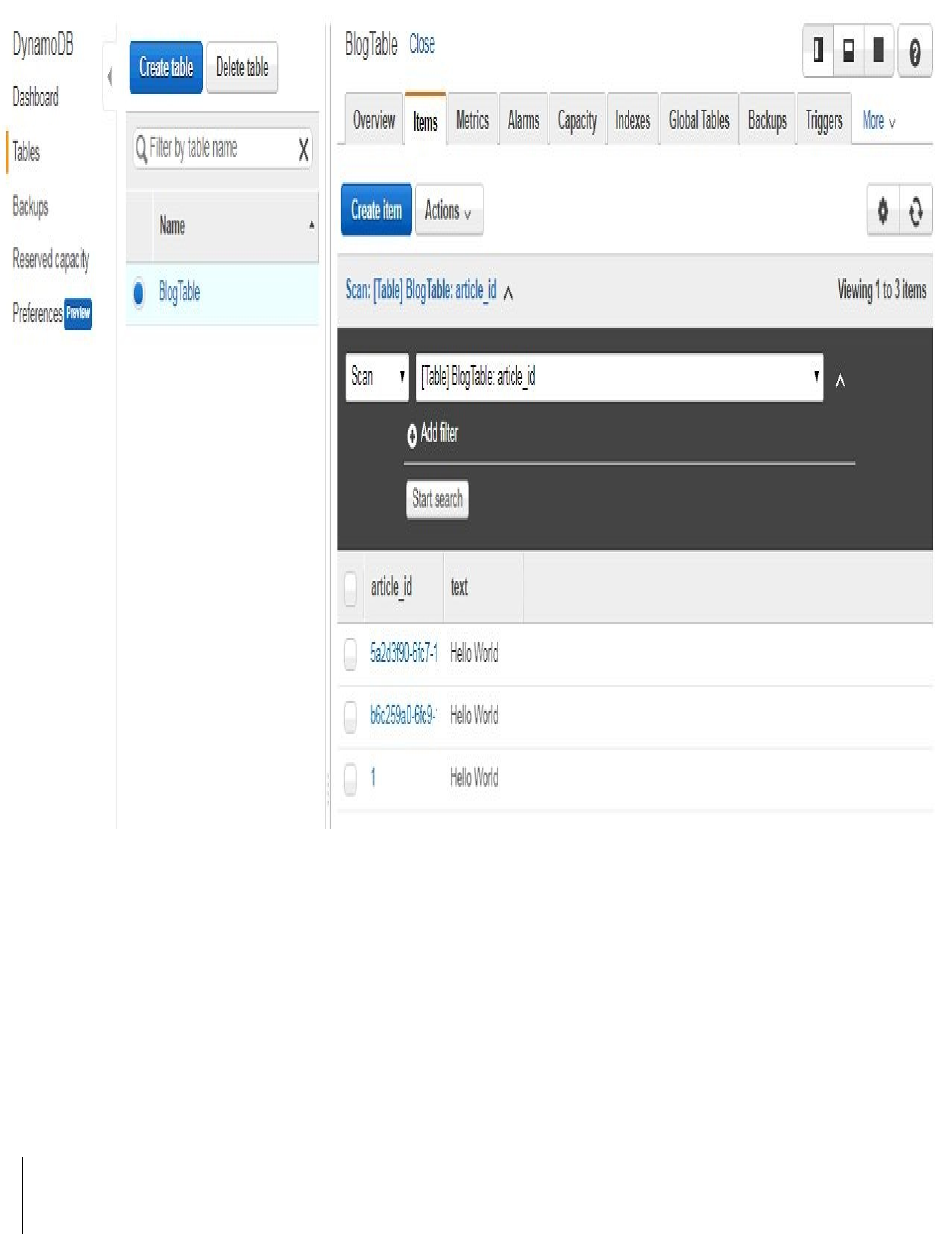Open the Actions dropdown
The width and height of the screenshot is (937, 1234).
[x=449, y=211]
